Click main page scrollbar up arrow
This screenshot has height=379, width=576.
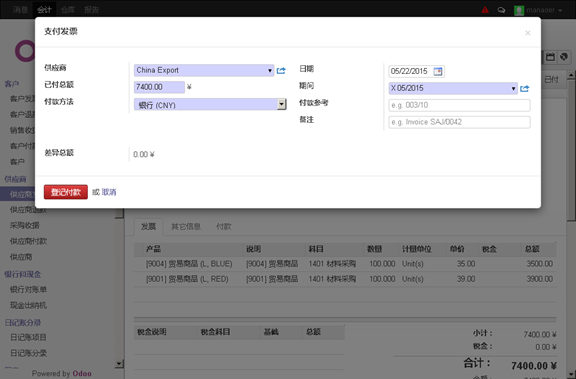(x=571, y=75)
